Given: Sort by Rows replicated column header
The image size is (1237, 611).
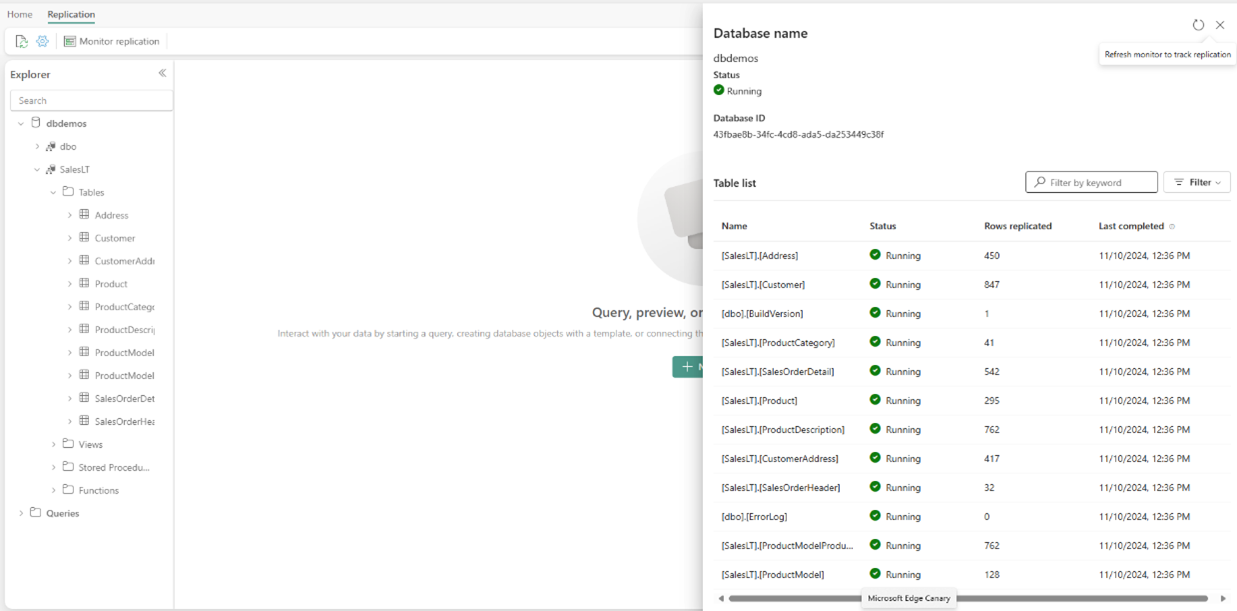Looking at the screenshot, I should pos(1018,226).
